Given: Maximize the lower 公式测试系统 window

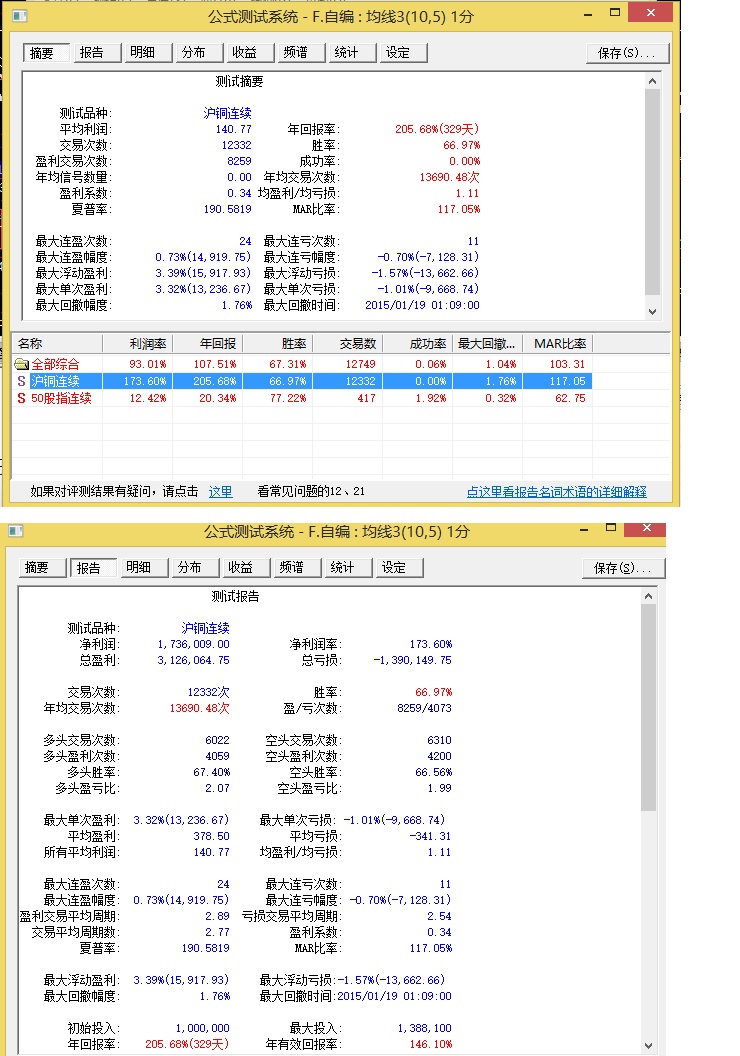Looking at the screenshot, I should point(611,527).
